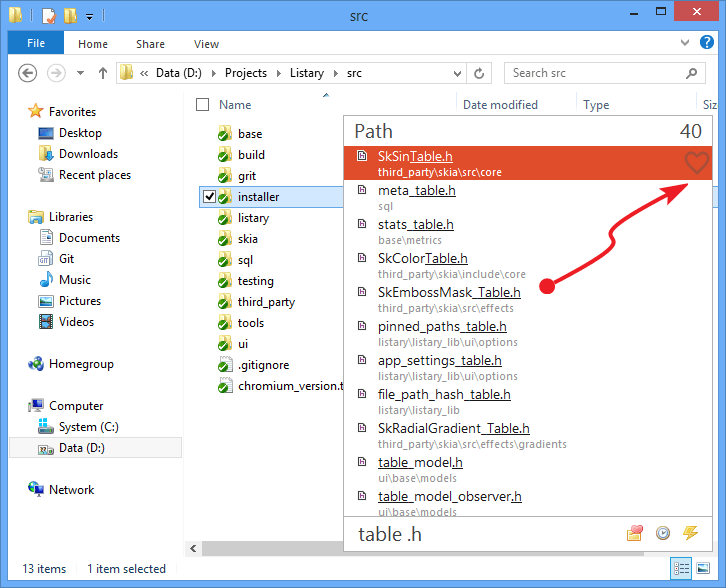Uncheck the installer folder checkbox
Viewport: 726px width, 588px height.
pos(209,197)
